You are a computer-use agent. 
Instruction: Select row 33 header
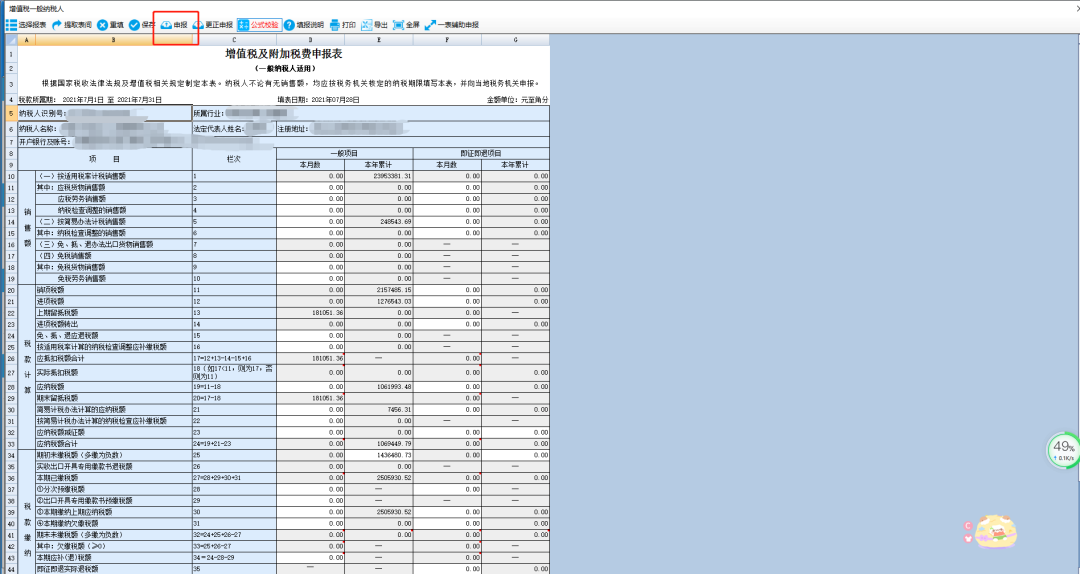click(11, 444)
